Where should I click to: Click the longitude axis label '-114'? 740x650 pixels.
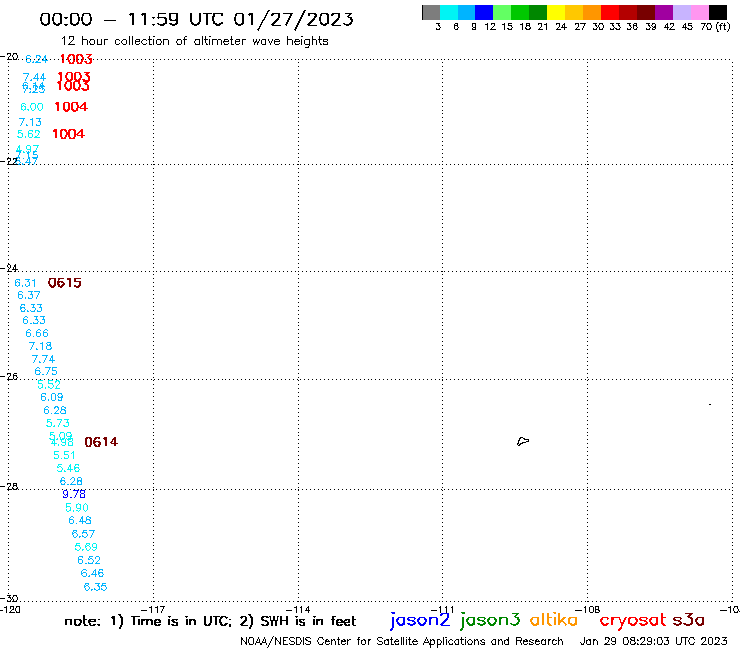click(298, 609)
